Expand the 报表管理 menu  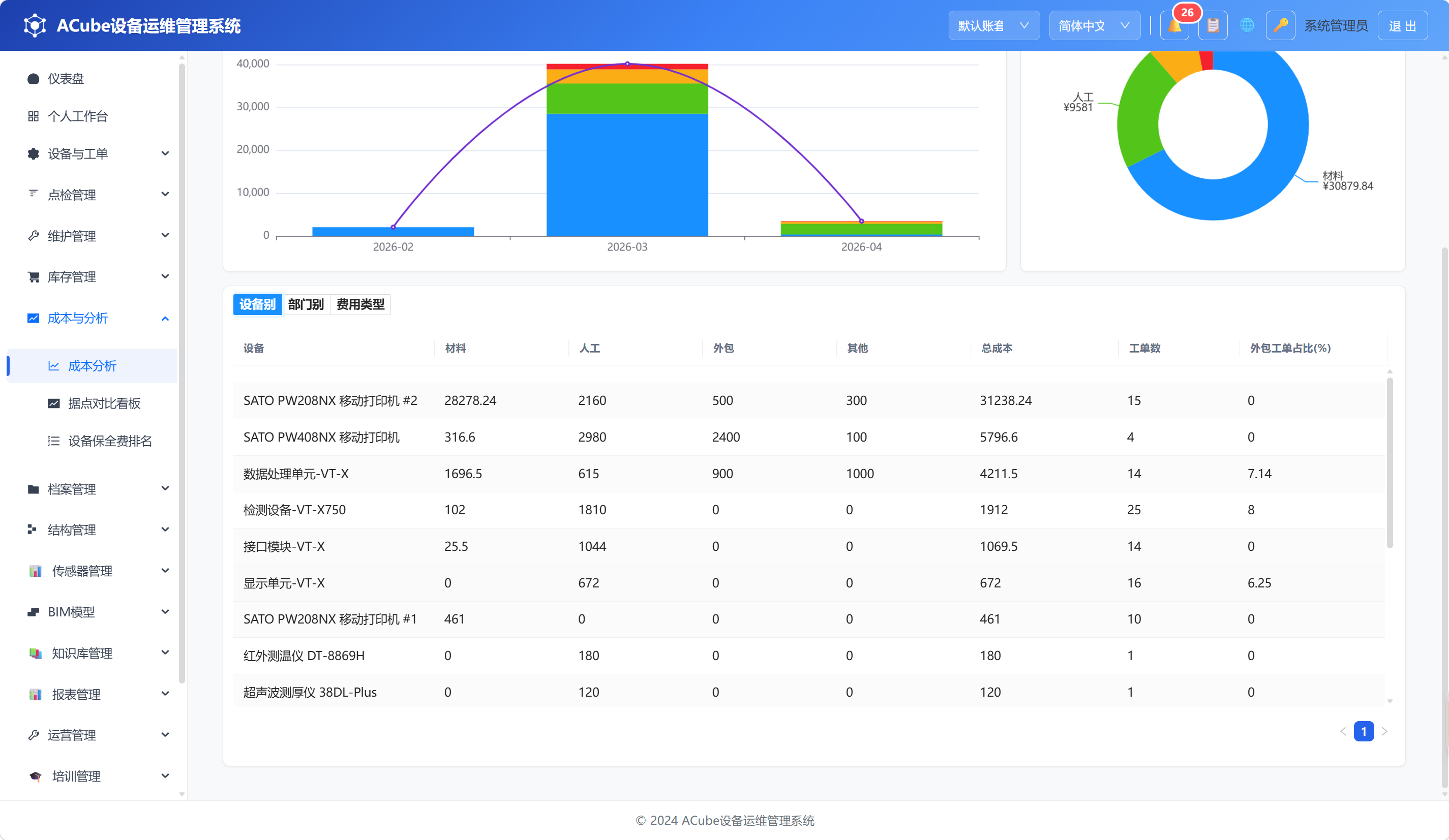pyautogui.click(x=165, y=694)
